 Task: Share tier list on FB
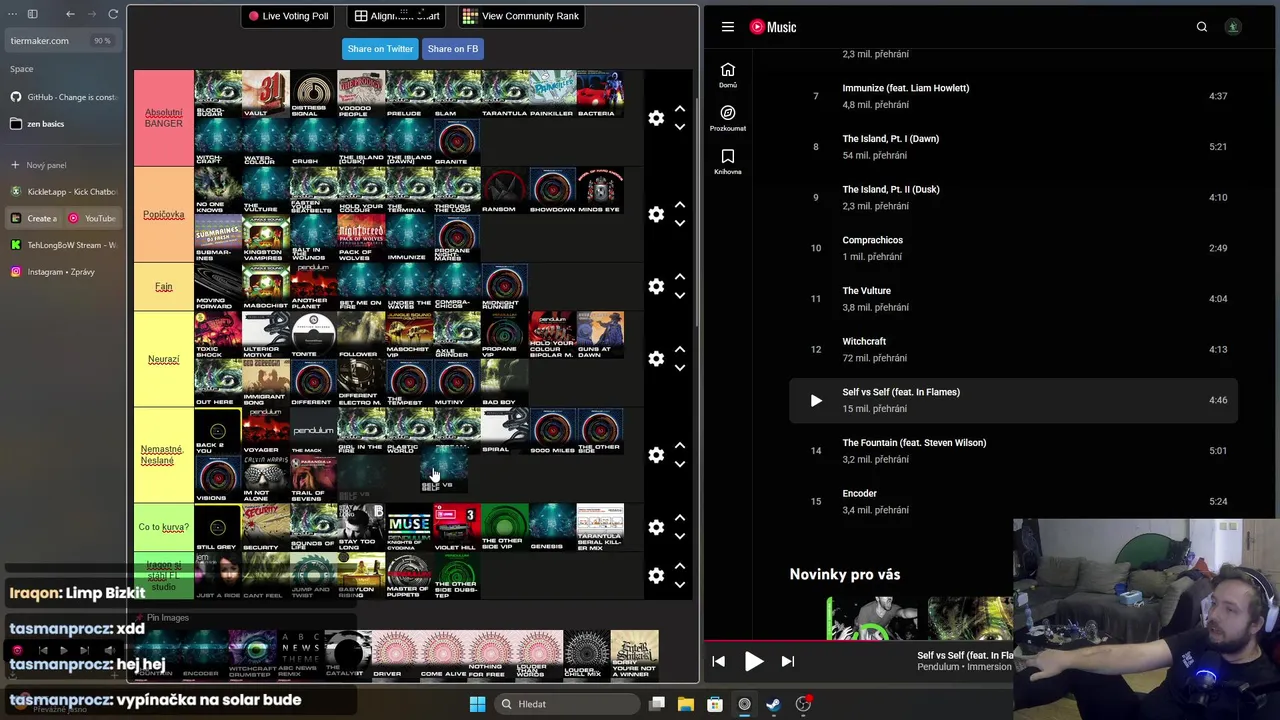[x=453, y=49]
